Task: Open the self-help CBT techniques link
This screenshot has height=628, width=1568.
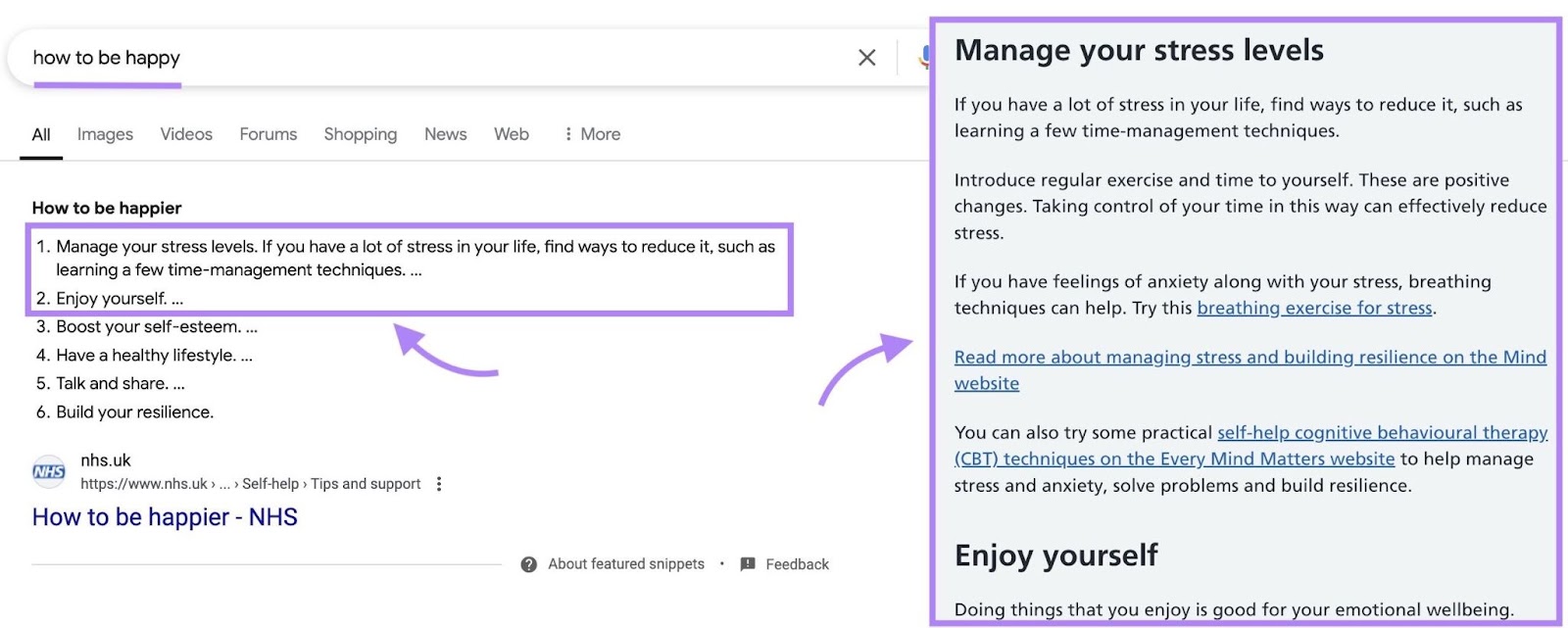Action: pyautogui.click(x=1251, y=446)
